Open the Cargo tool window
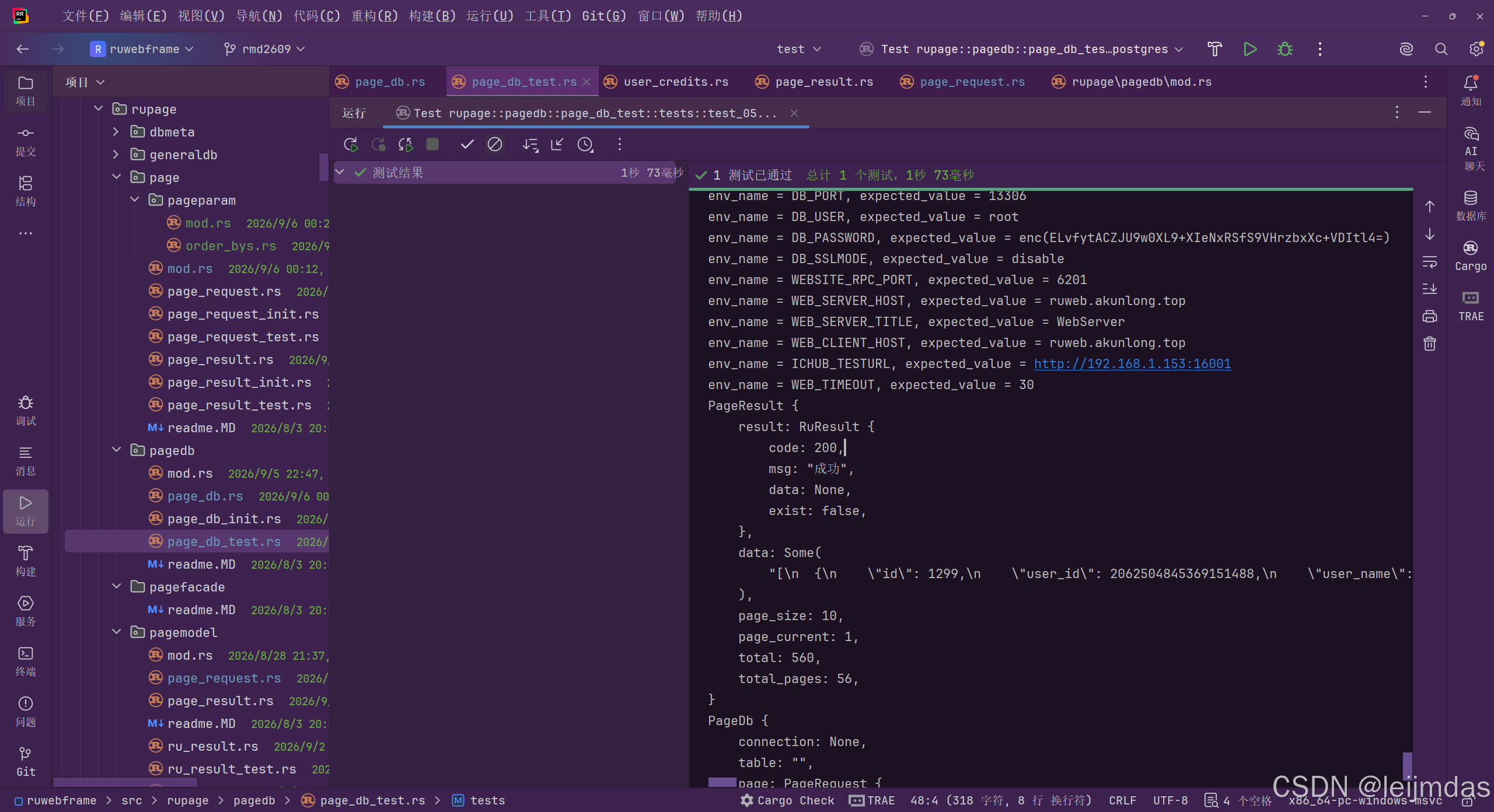Viewport: 1494px width, 812px height. click(1471, 256)
